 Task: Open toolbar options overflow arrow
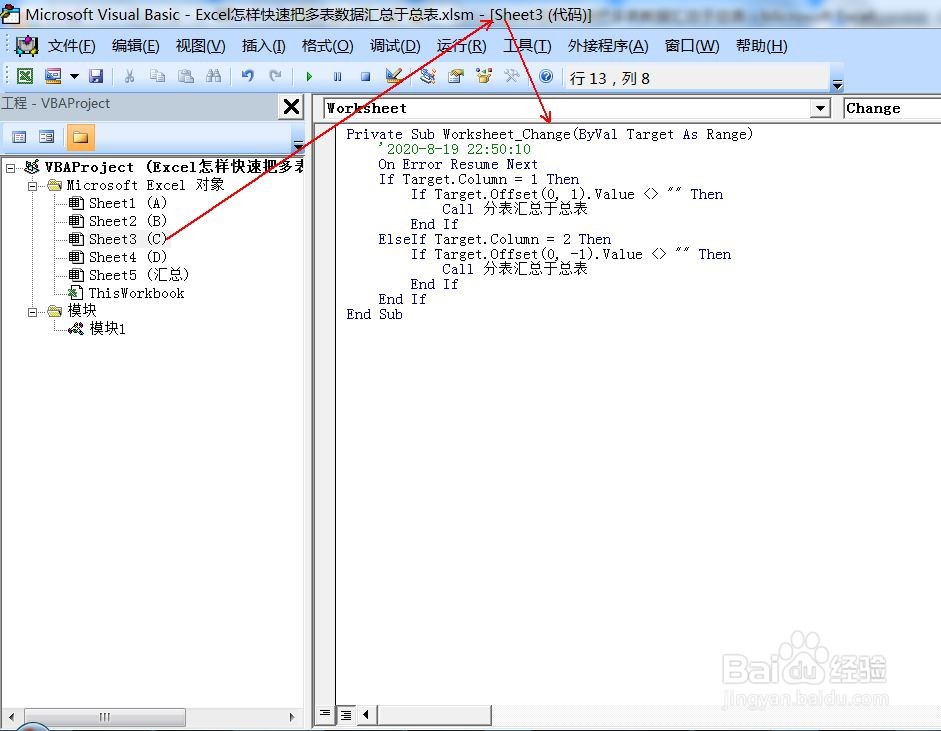click(837, 85)
